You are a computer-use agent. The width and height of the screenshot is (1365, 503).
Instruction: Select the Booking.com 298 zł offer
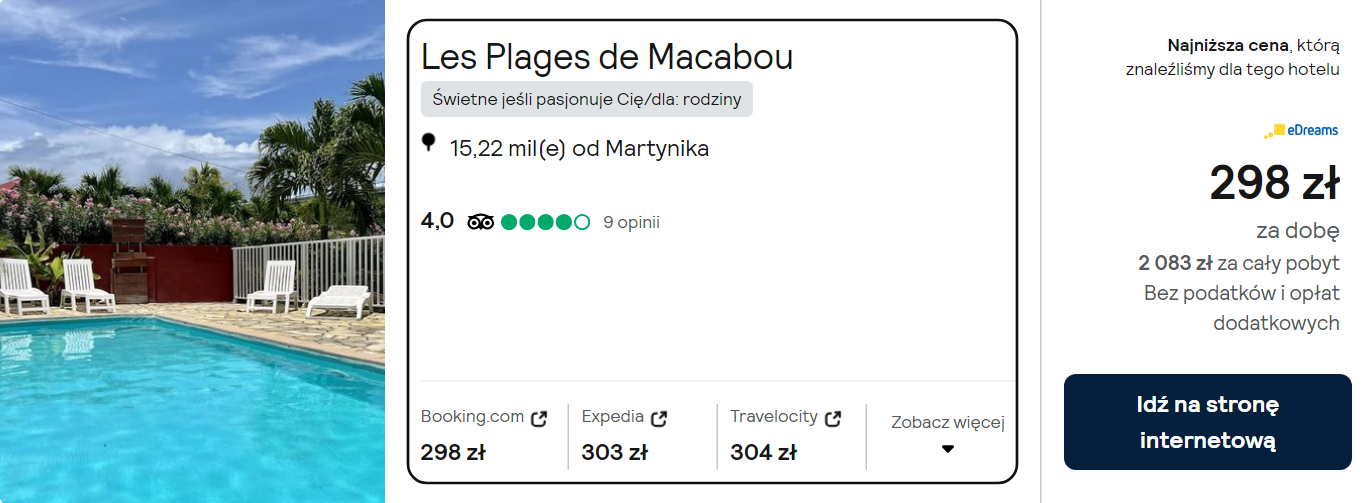pyautogui.click(x=453, y=452)
